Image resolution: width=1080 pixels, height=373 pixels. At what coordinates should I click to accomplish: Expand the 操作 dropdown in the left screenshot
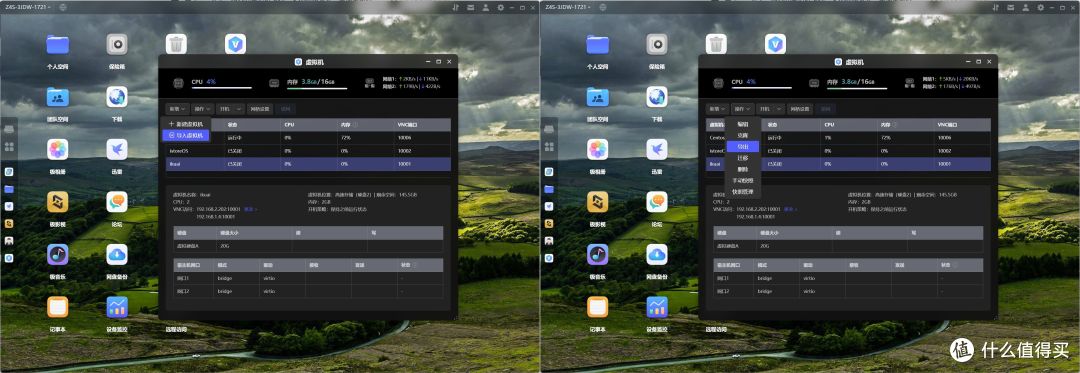(x=202, y=109)
